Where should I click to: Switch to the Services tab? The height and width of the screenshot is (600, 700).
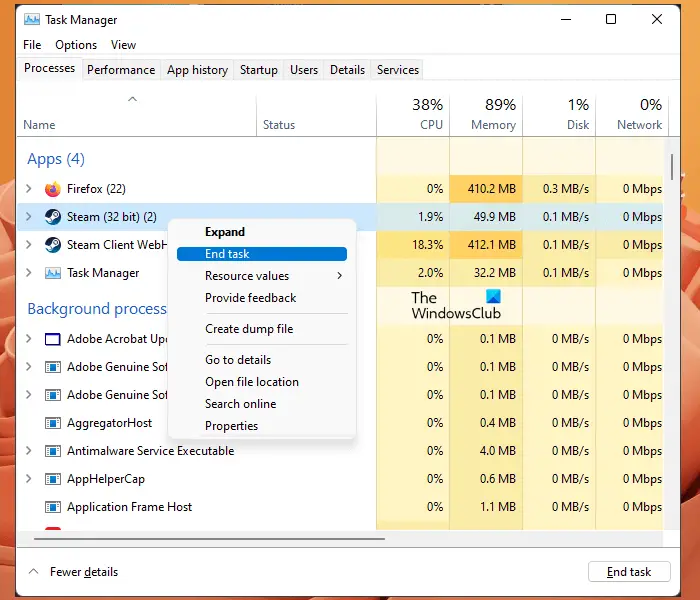point(398,70)
